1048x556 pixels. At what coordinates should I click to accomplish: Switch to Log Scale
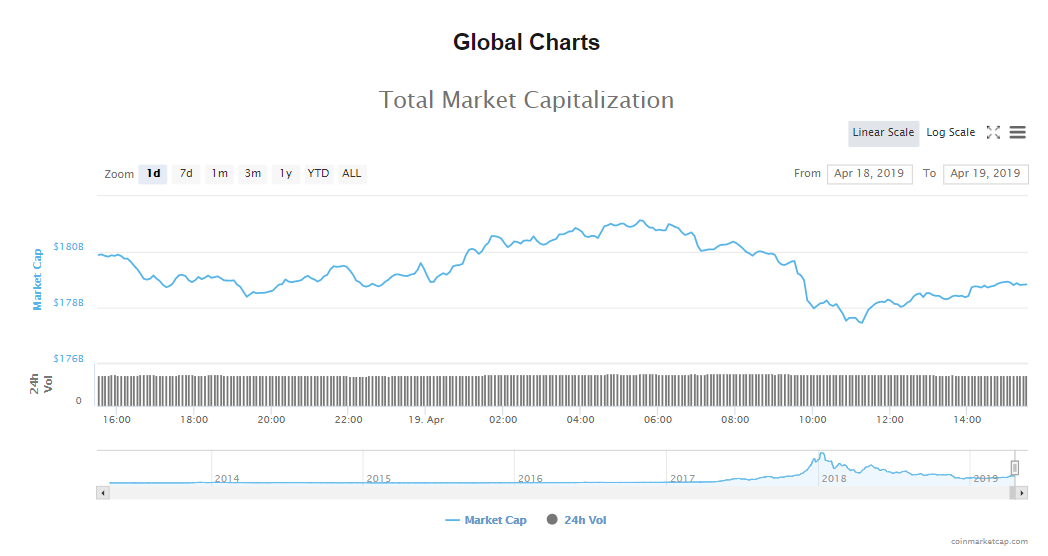[950, 132]
